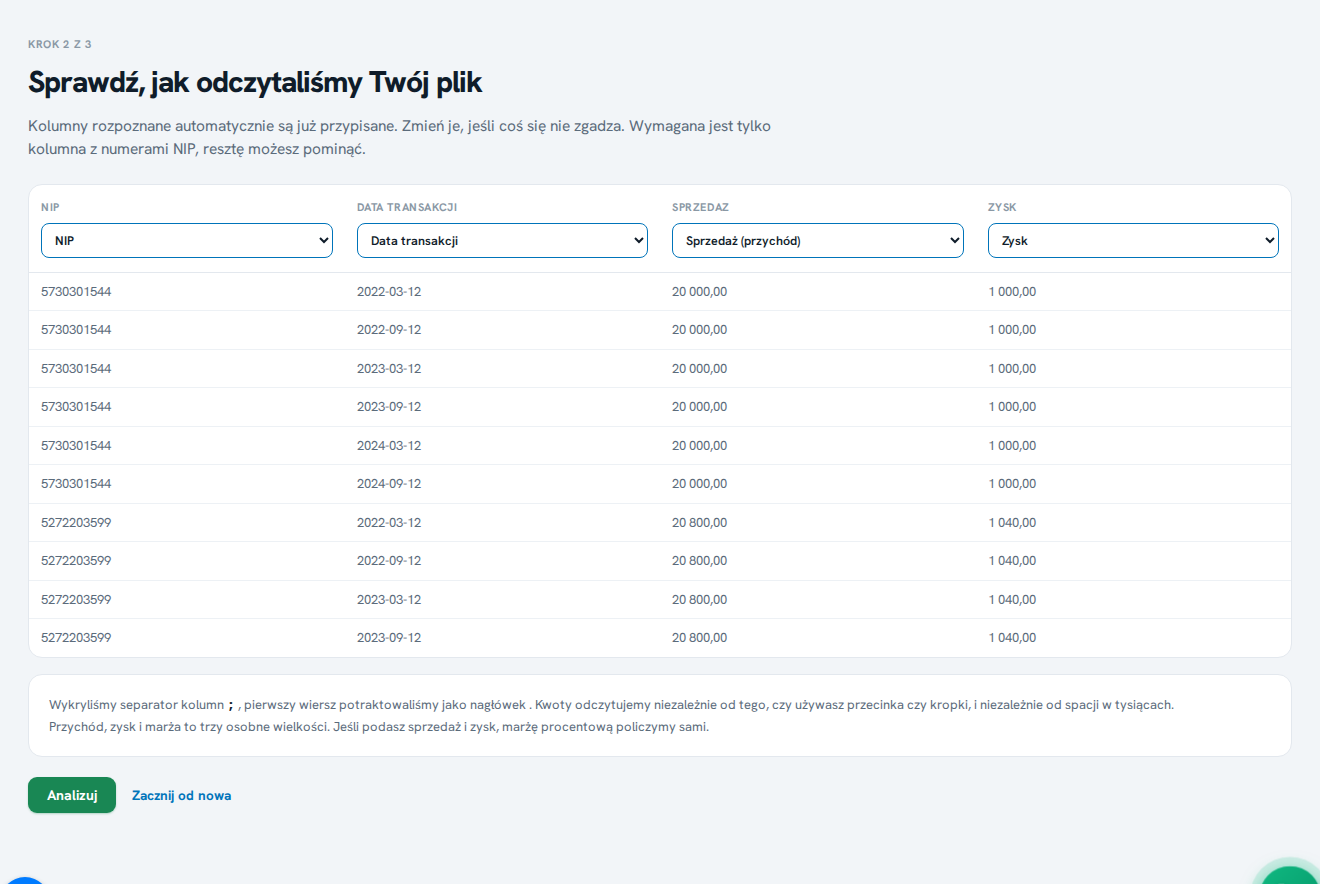This screenshot has height=884, width=1320.
Task: Click sales 20 800,00 in the 2023-03-12 row
Action: [x=700, y=600]
